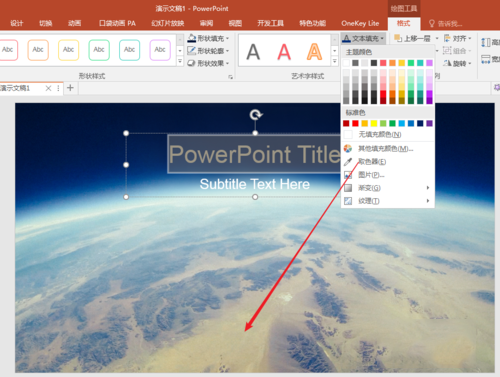Click 上移一层 bring forward button
Image resolution: width=500 pixels, height=377 pixels.
point(416,38)
